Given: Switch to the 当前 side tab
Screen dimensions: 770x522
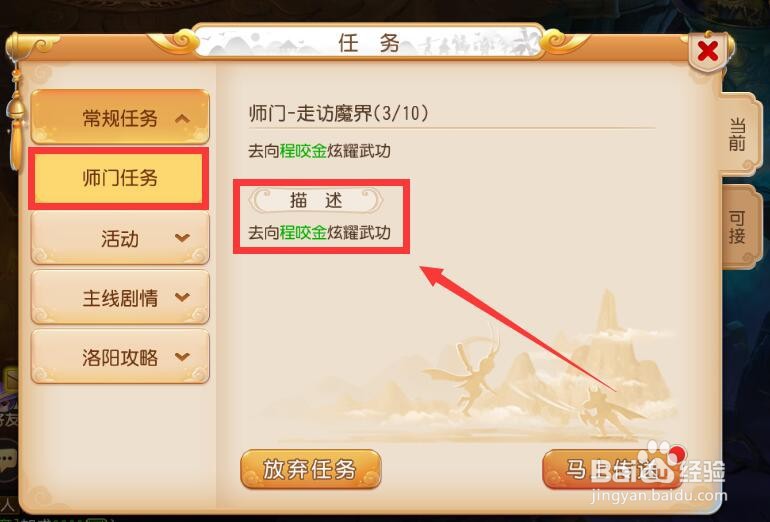Looking at the screenshot, I should pos(738,134).
